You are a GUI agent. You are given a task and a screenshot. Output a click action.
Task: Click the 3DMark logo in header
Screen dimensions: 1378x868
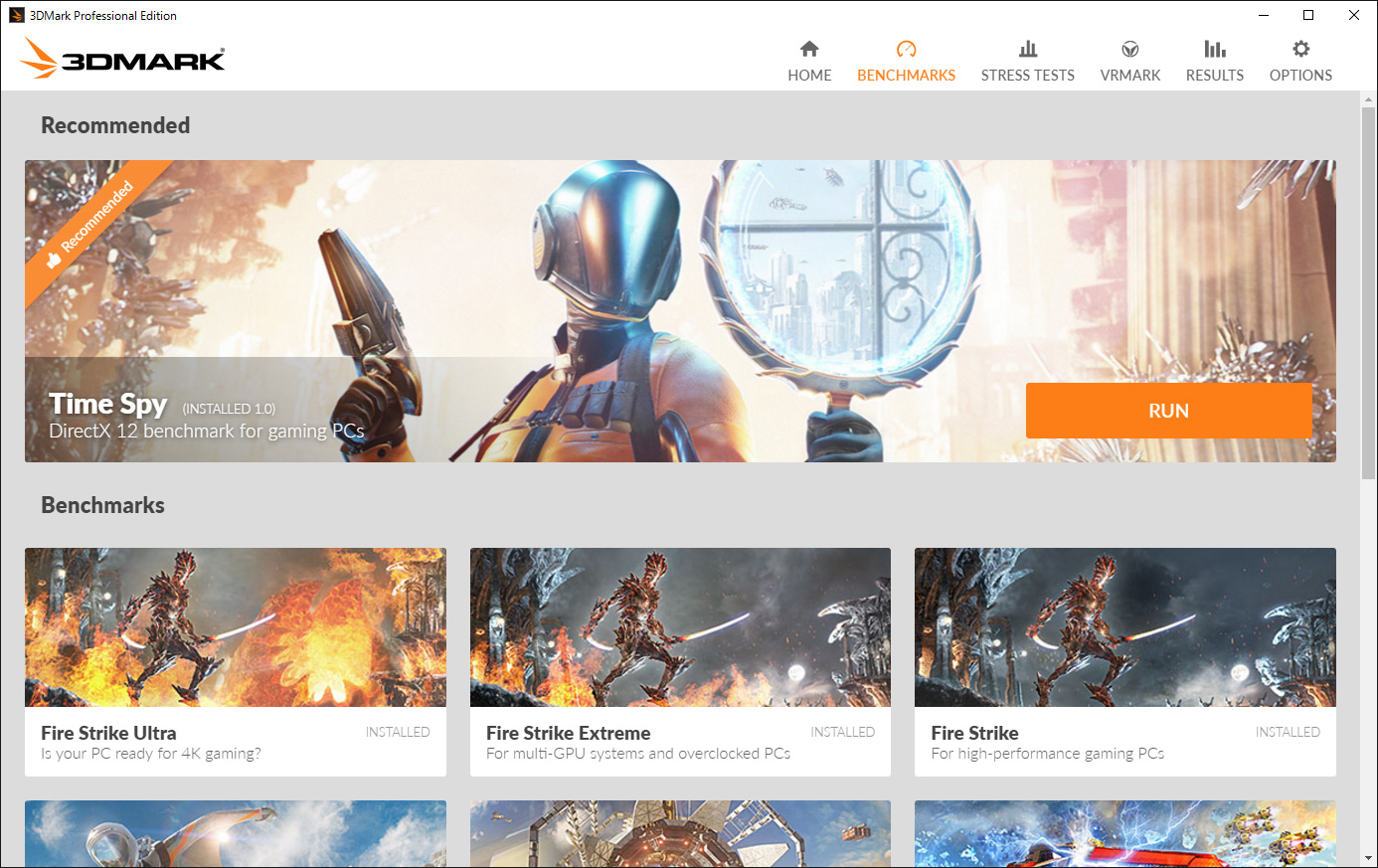coord(122,58)
